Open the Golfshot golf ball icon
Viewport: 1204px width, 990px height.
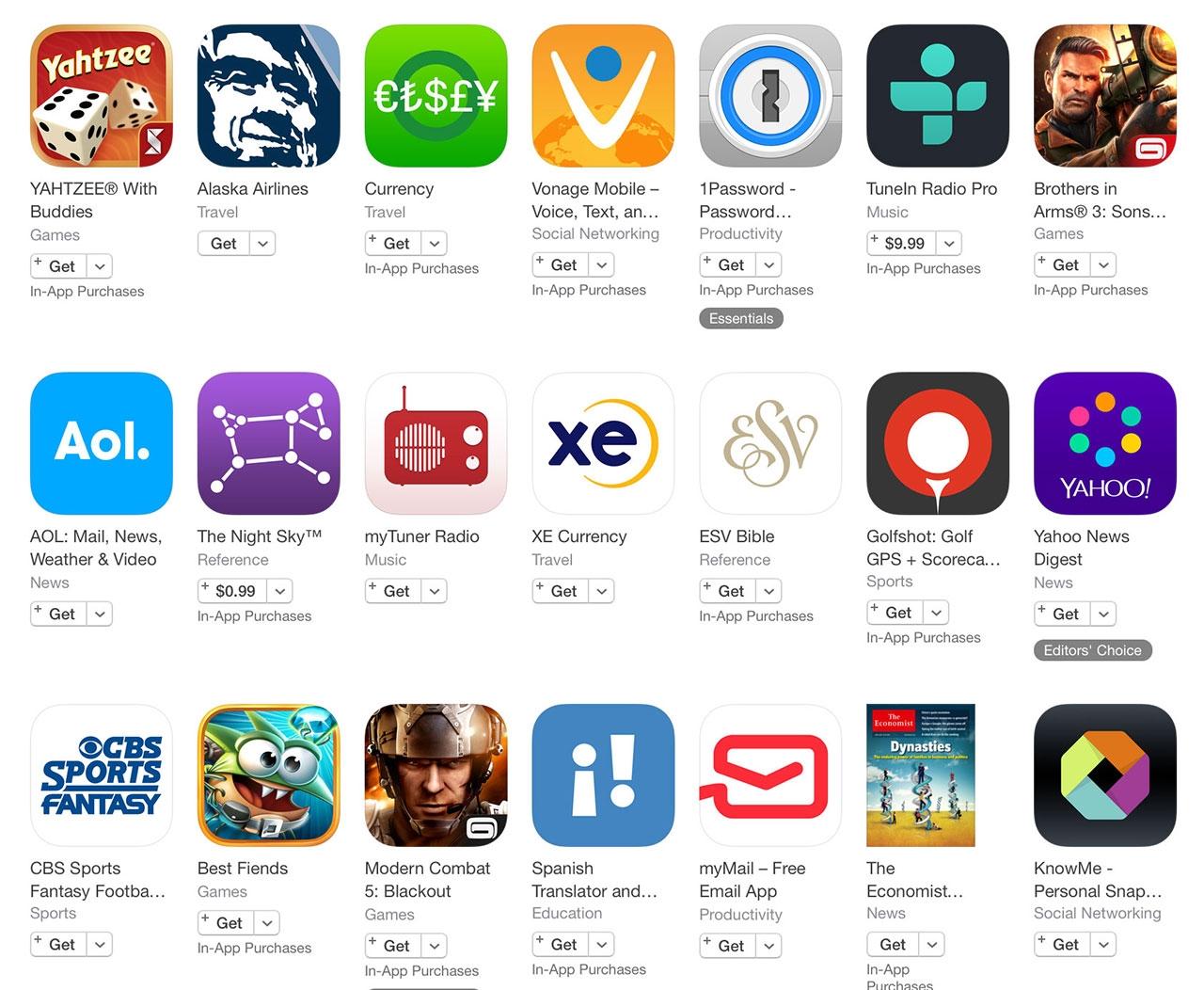pos(938,443)
